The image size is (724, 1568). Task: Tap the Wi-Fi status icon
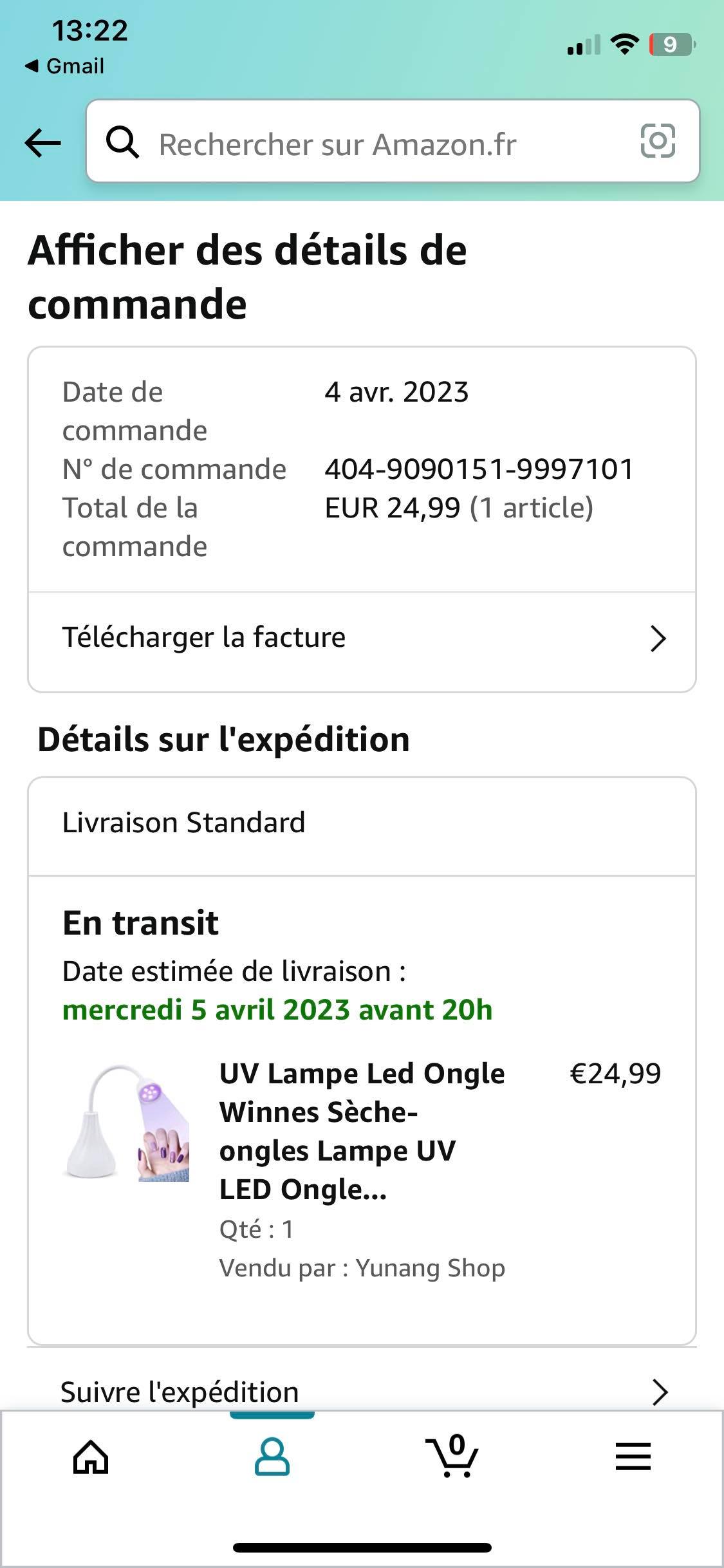click(x=624, y=44)
